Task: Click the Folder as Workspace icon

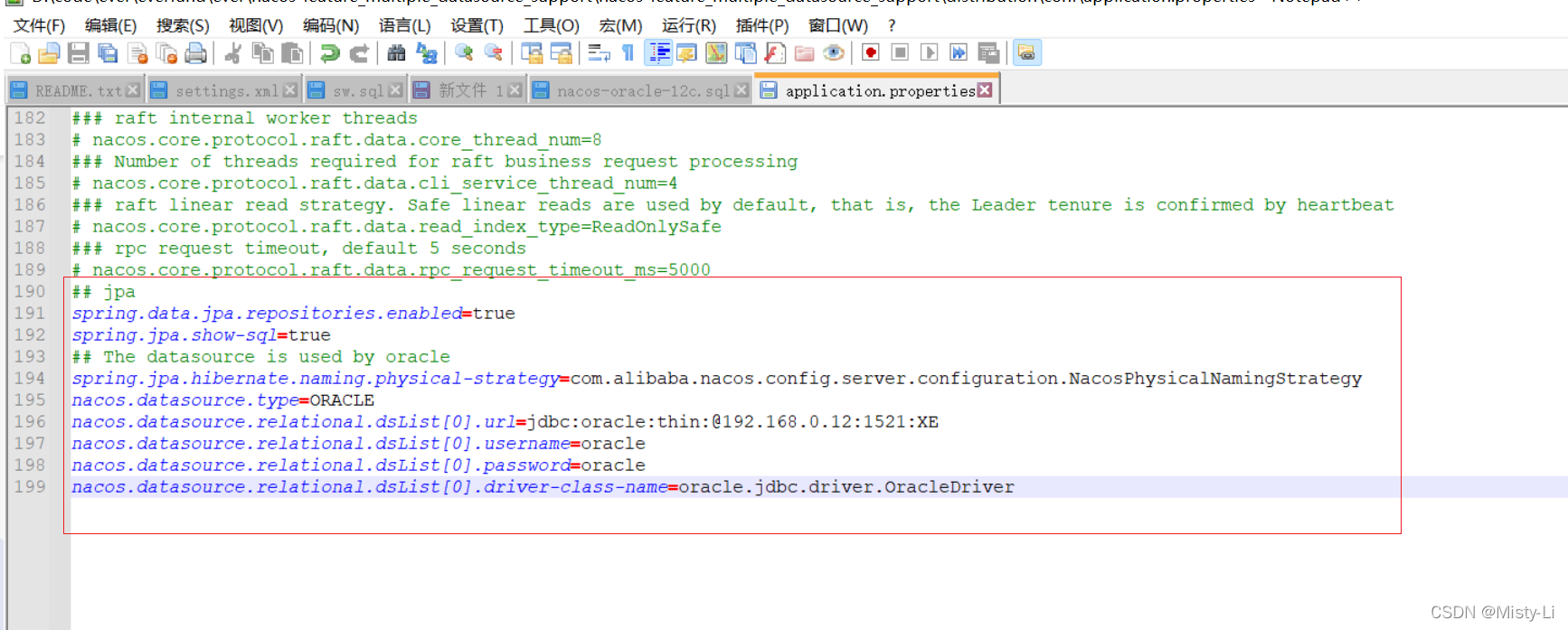Action: (x=804, y=53)
